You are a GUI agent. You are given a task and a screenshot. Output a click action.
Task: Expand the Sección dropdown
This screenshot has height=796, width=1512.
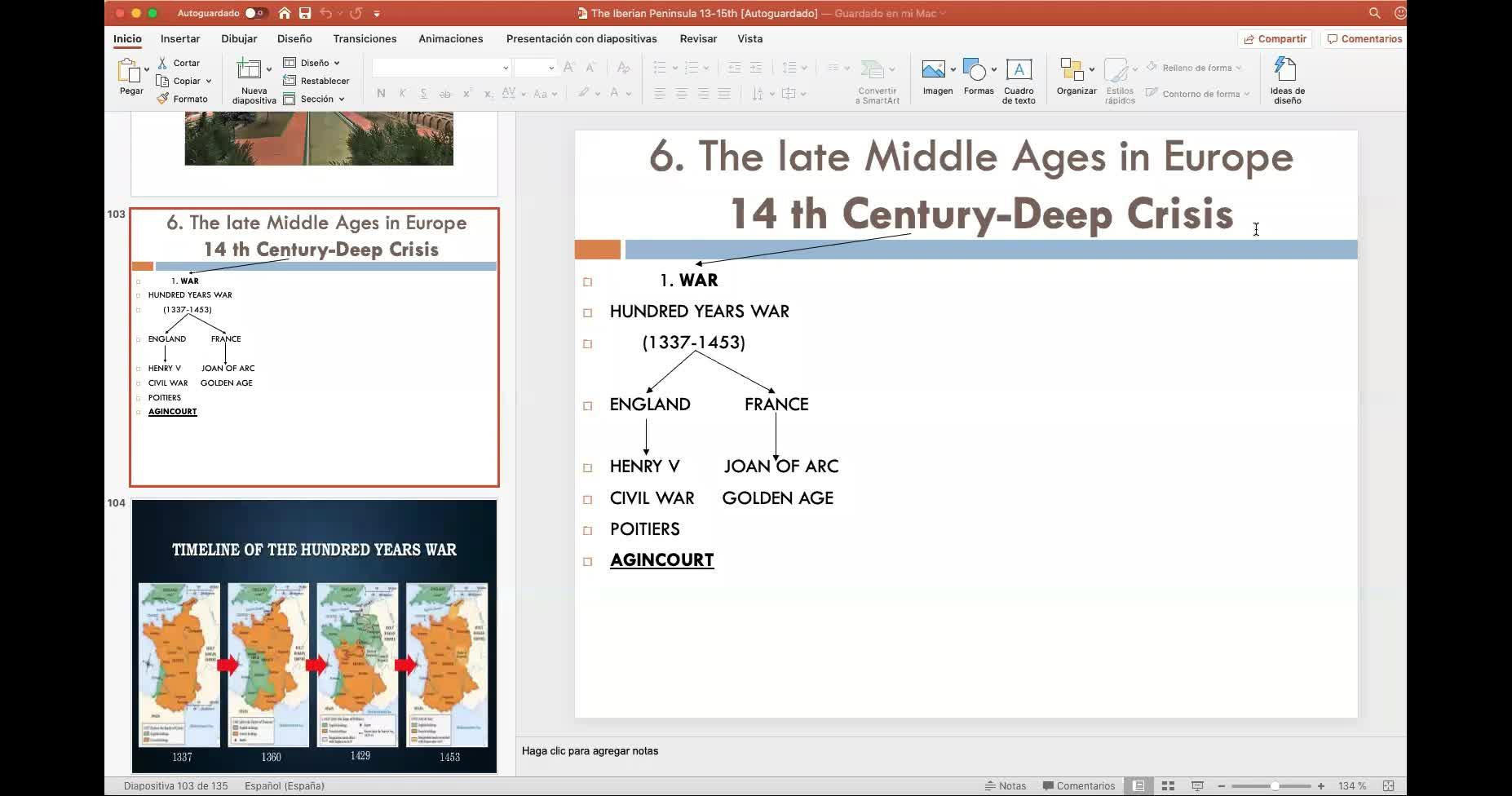(315, 99)
